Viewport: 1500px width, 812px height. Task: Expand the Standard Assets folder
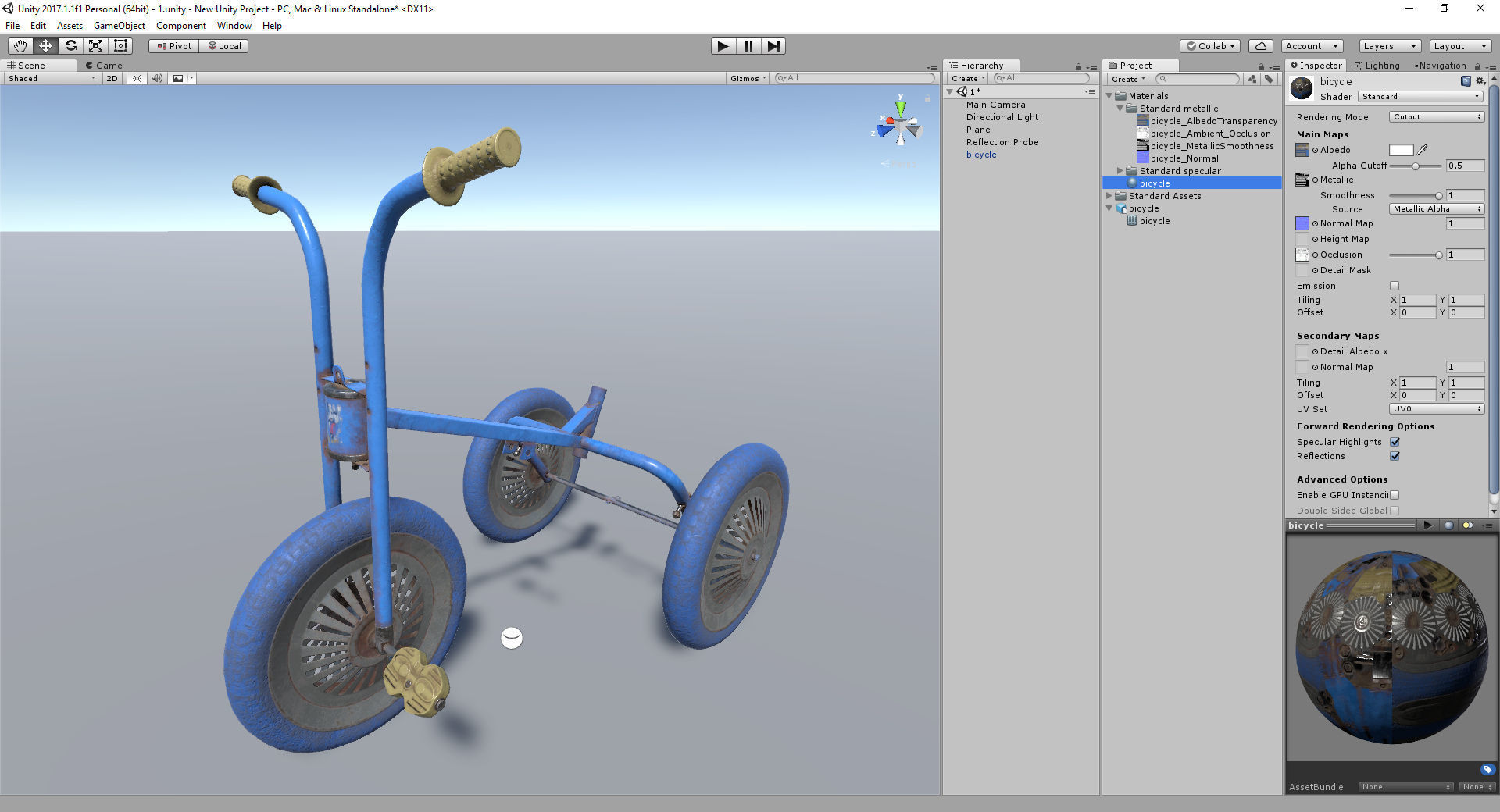tap(1109, 196)
